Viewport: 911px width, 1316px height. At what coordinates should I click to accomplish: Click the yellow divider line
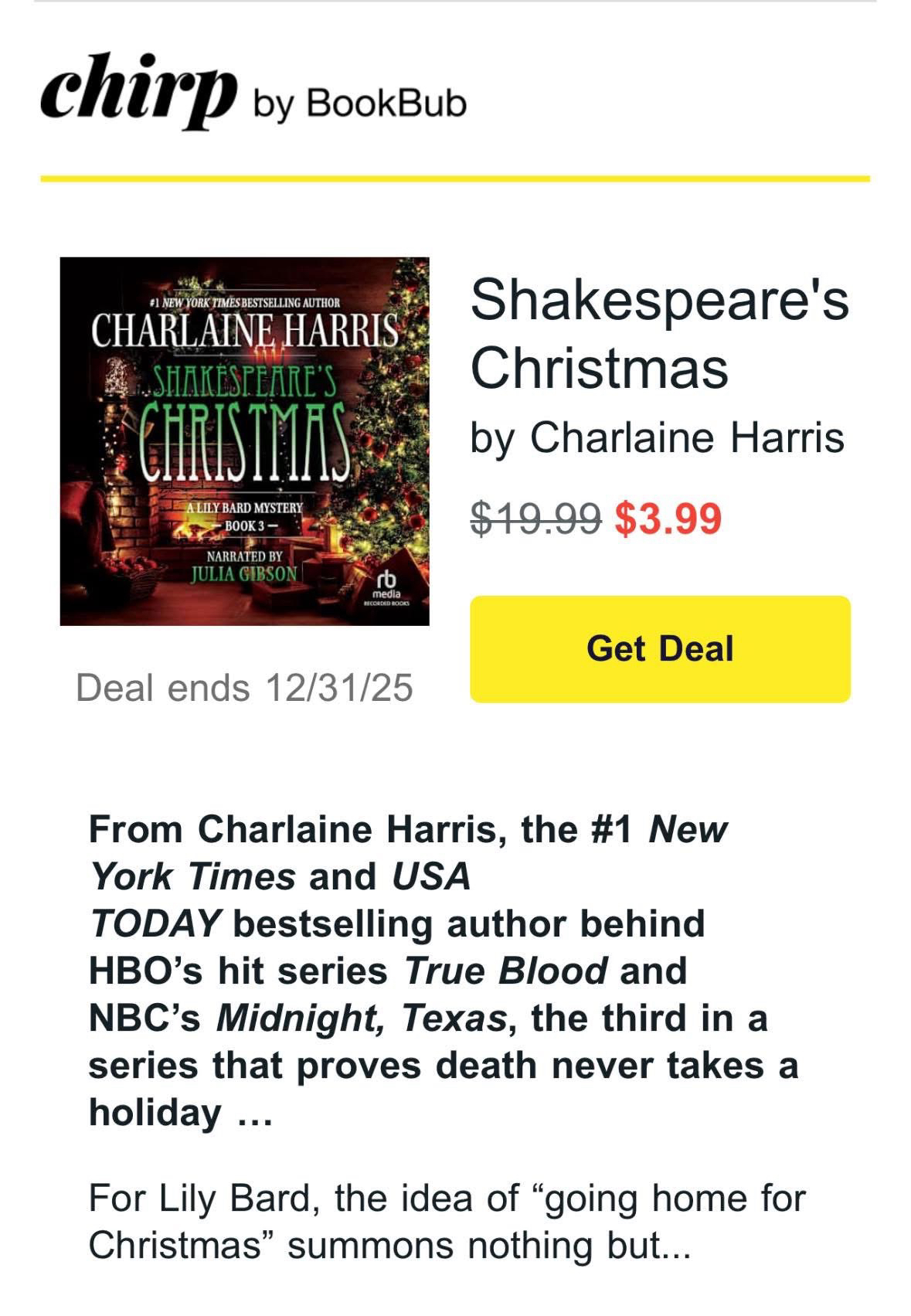455,179
